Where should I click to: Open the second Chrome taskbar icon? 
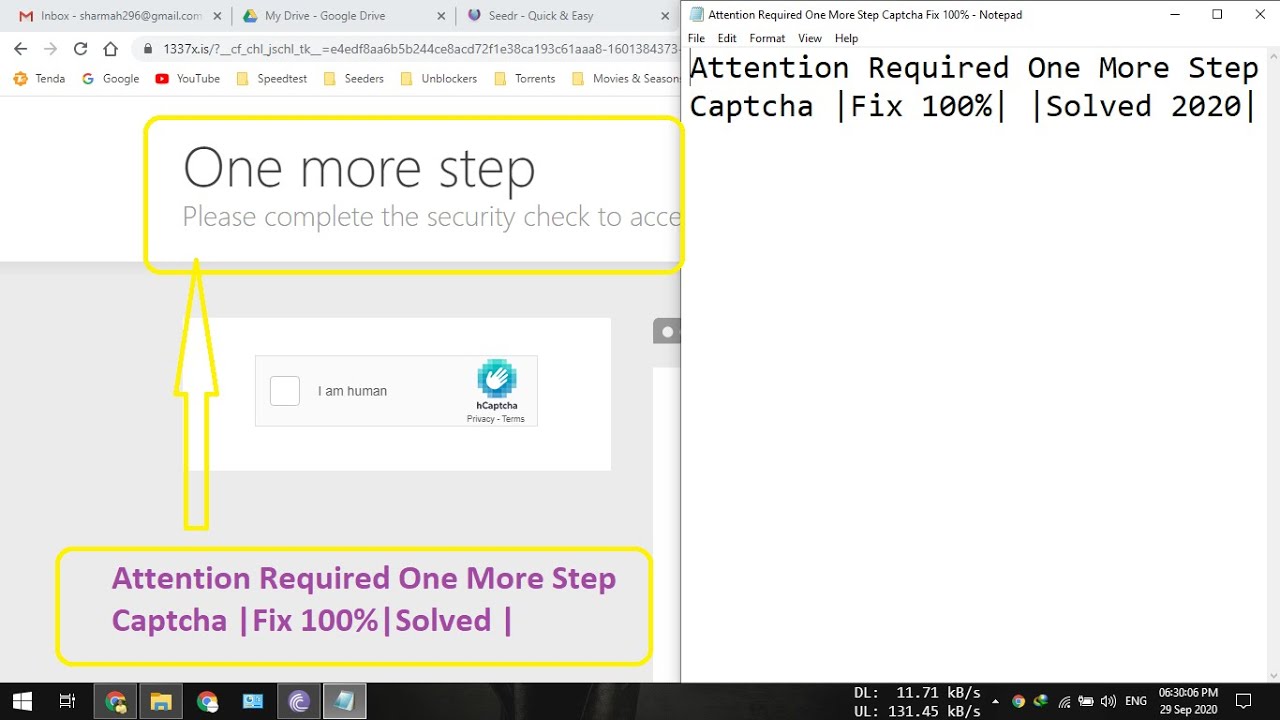(207, 701)
